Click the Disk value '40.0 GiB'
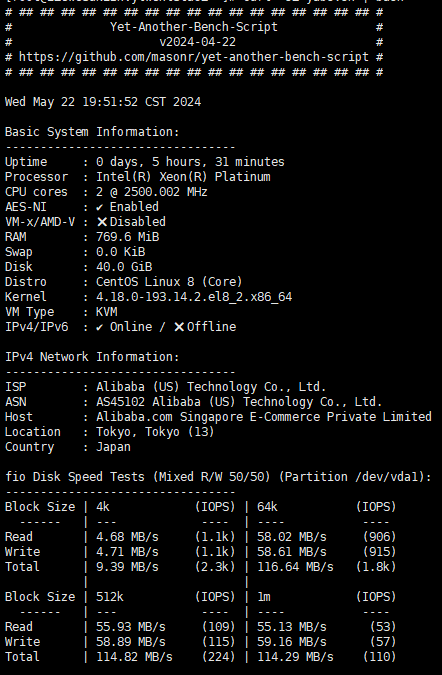 point(124,267)
